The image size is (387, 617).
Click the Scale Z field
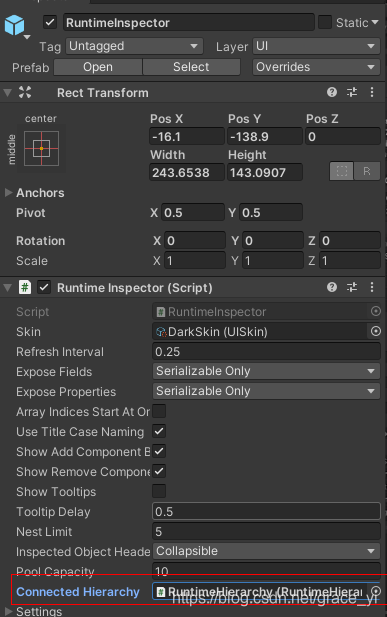[x=350, y=260]
